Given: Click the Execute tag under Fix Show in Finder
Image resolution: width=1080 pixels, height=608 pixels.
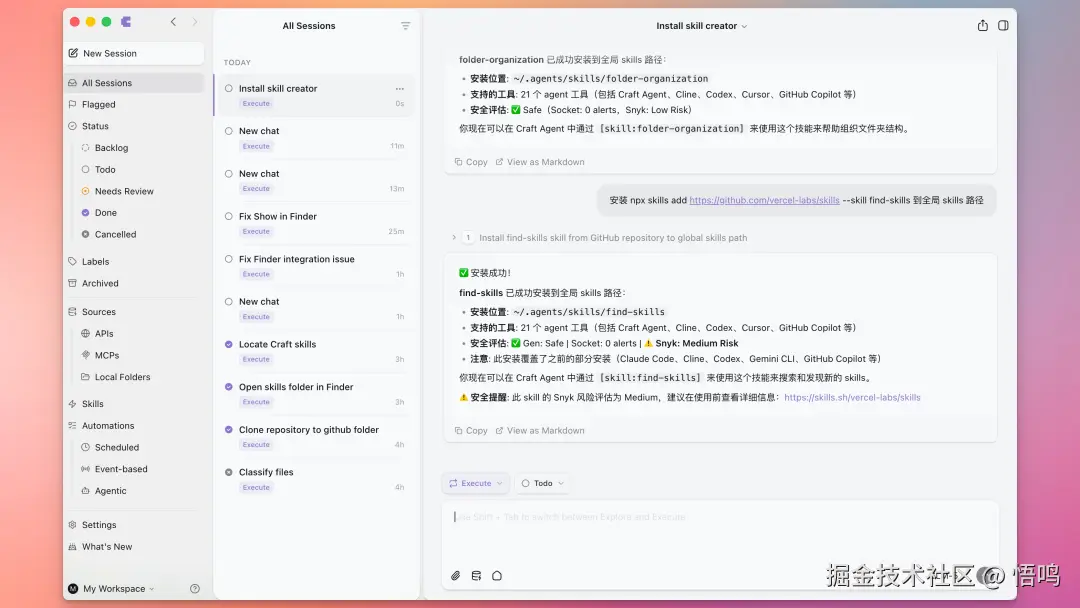Looking at the screenshot, I should [256, 232].
